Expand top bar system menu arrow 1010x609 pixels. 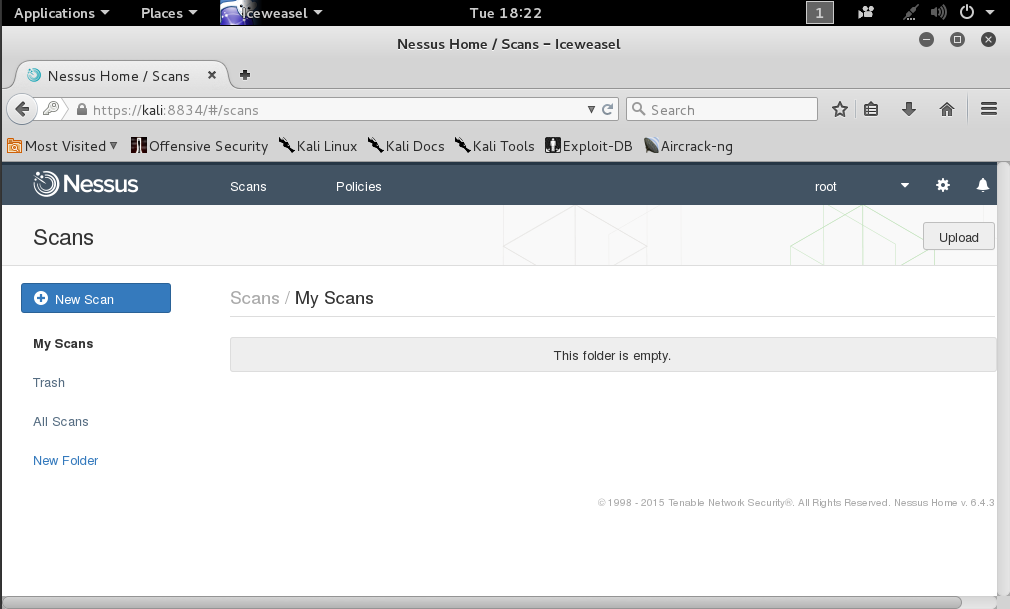point(990,12)
